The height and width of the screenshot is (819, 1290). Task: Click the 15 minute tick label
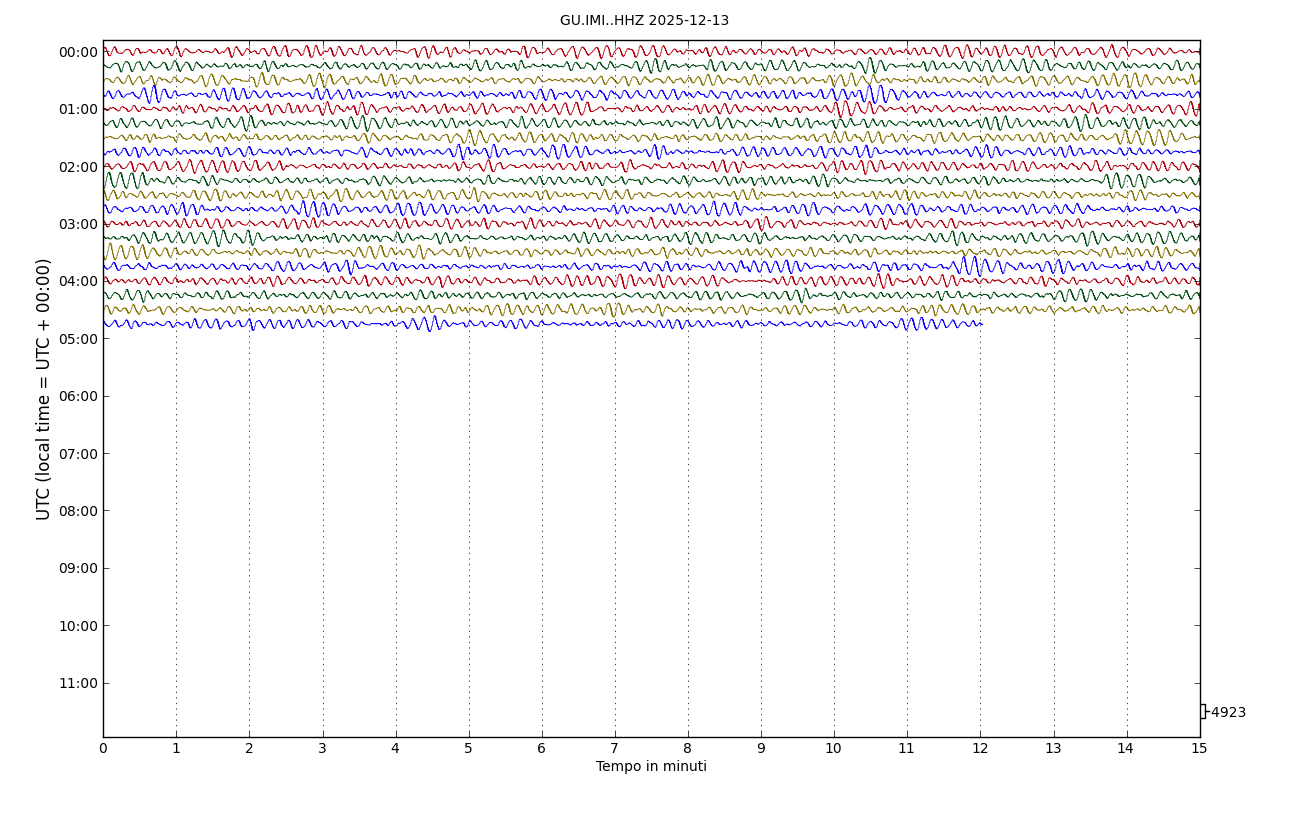1199,749
